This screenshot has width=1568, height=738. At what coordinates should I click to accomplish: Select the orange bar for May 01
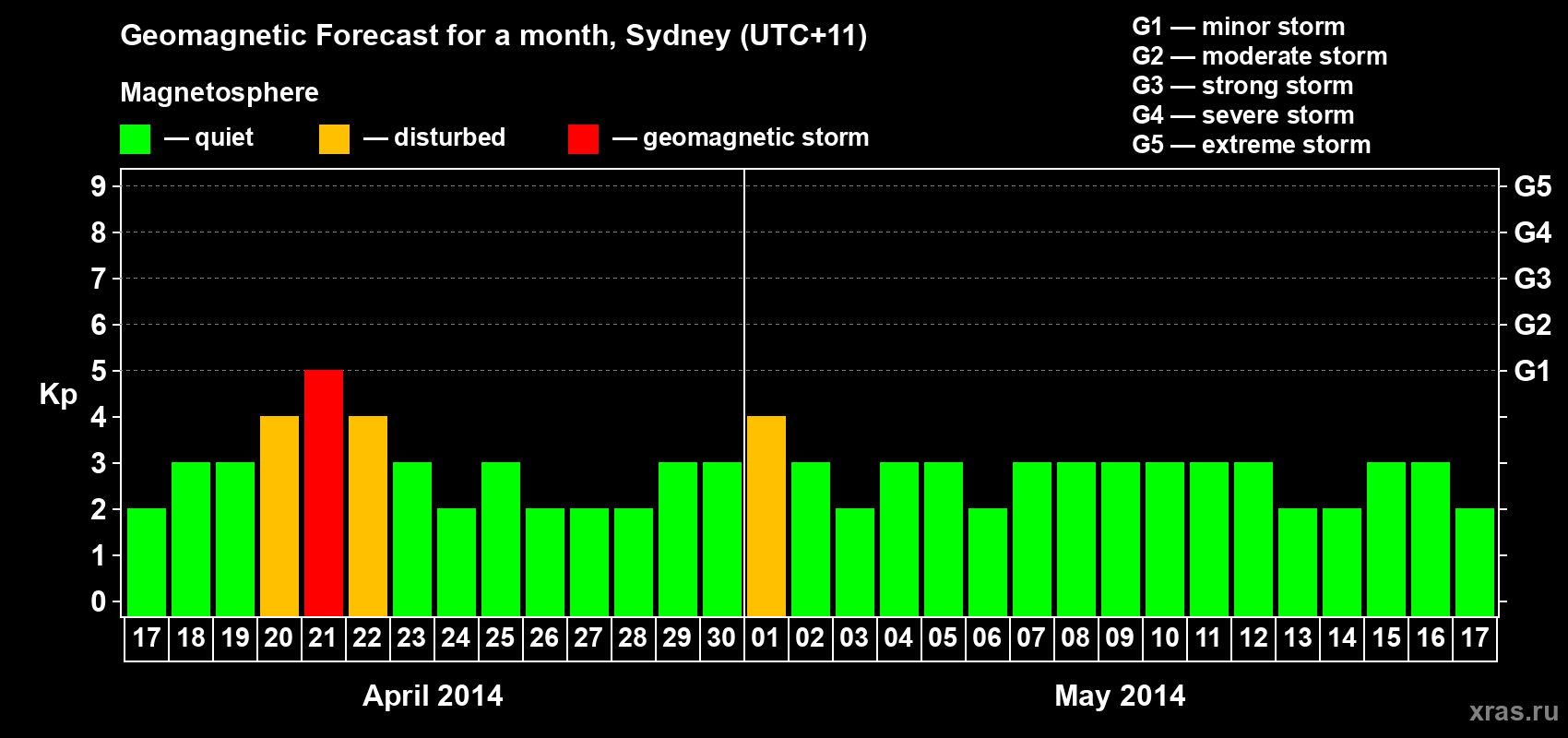(x=766, y=517)
